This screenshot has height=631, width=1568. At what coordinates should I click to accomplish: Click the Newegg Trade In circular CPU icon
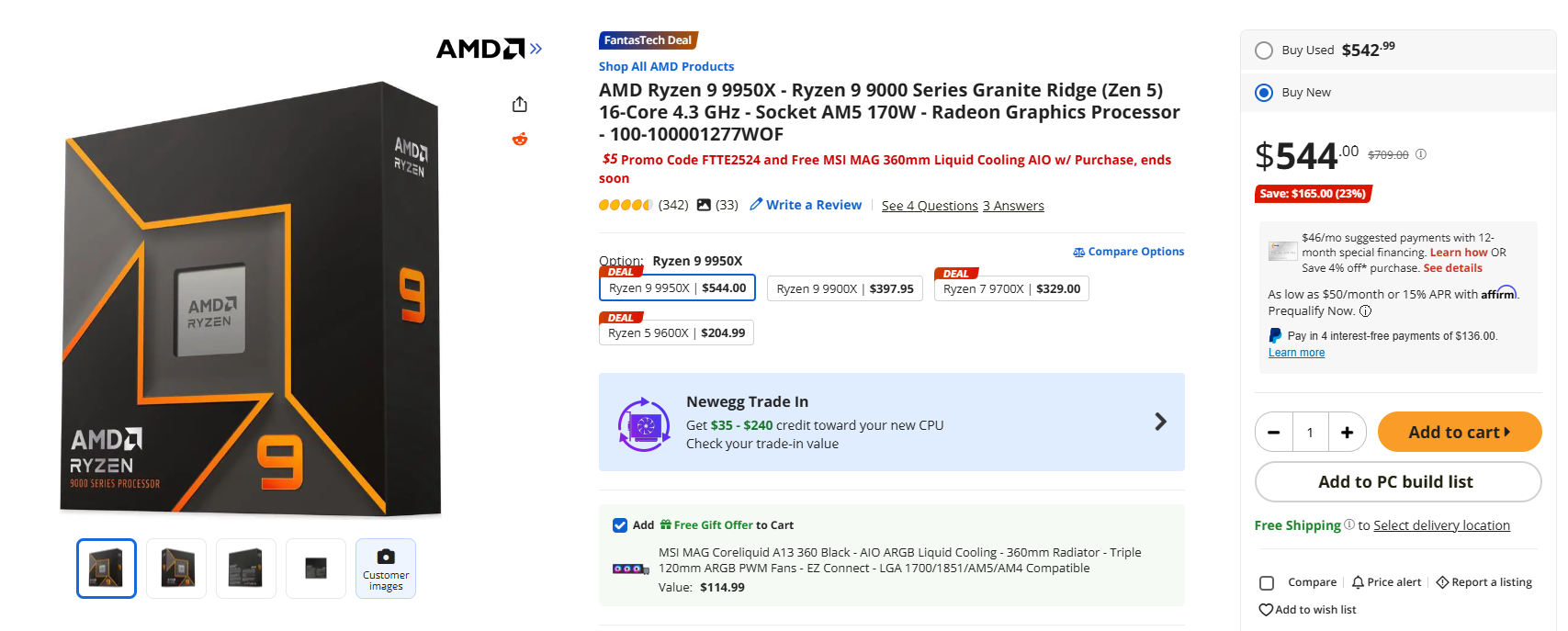pos(644,423)
